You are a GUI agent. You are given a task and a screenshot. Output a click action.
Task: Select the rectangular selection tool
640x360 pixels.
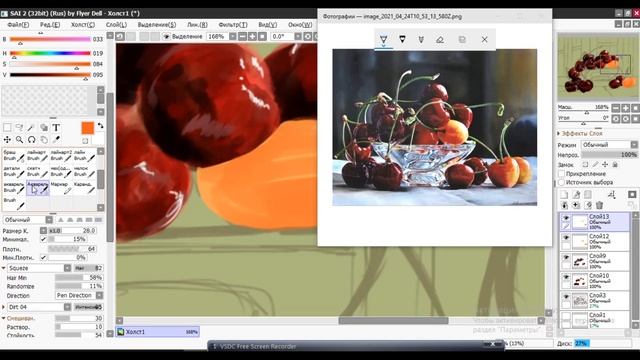[7, 128]
